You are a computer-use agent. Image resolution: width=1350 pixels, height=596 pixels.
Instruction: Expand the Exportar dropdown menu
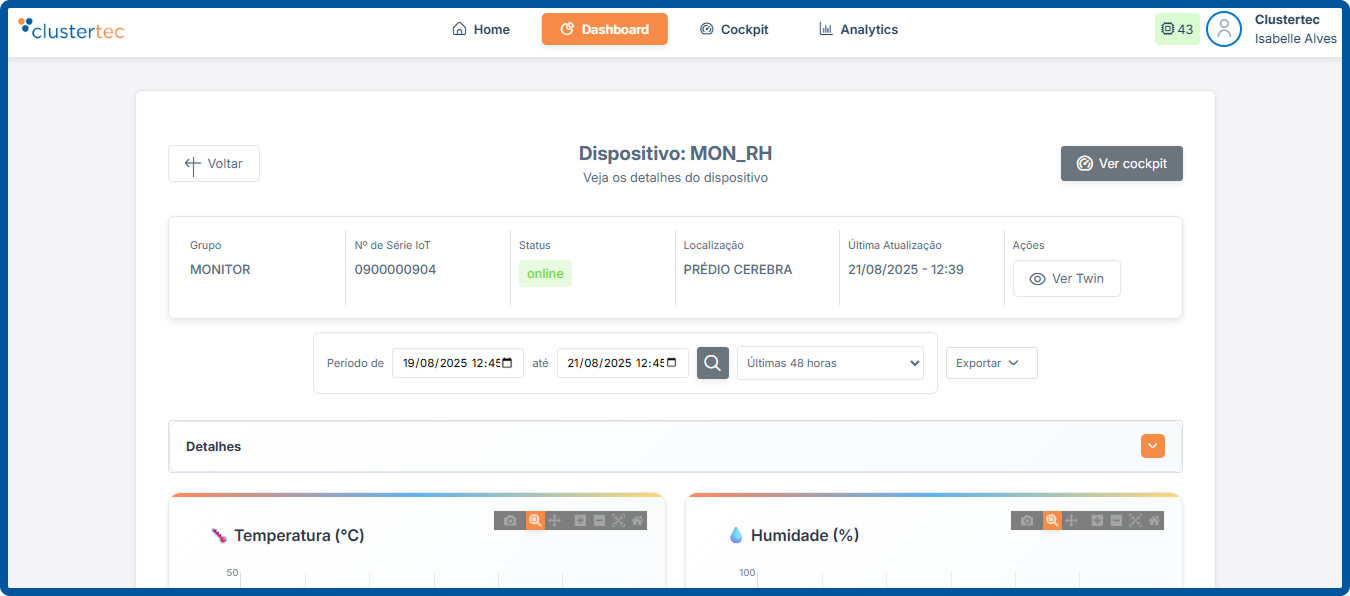tap(991, 363)
